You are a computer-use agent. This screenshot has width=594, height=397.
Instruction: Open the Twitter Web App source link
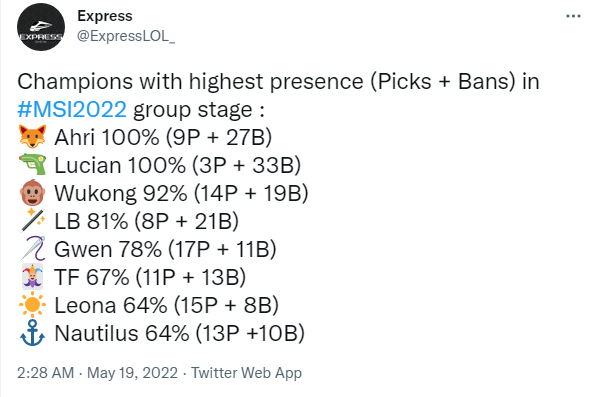point(246,373)
